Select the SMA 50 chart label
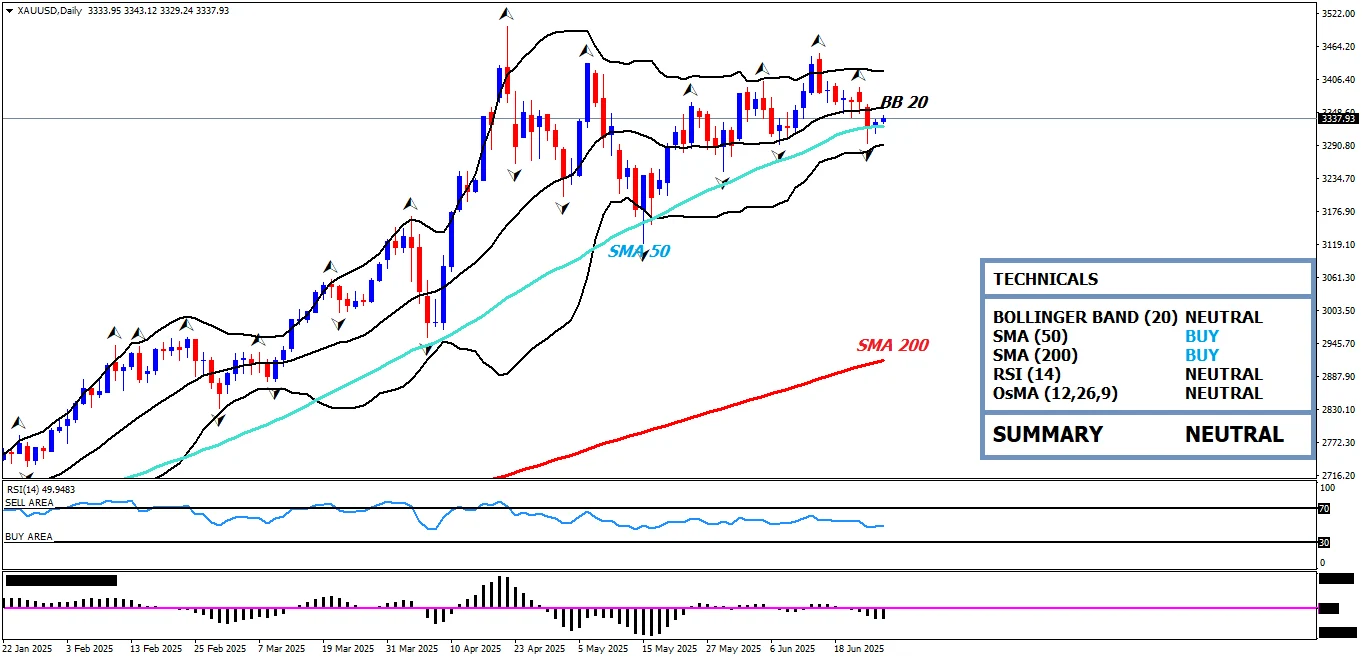 (638, 251)
